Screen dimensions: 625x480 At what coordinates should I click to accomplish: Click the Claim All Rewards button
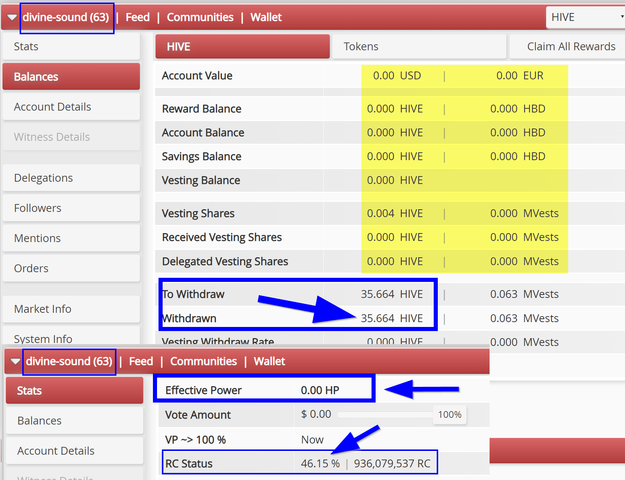pyautogui.click(x=568, y=47)
